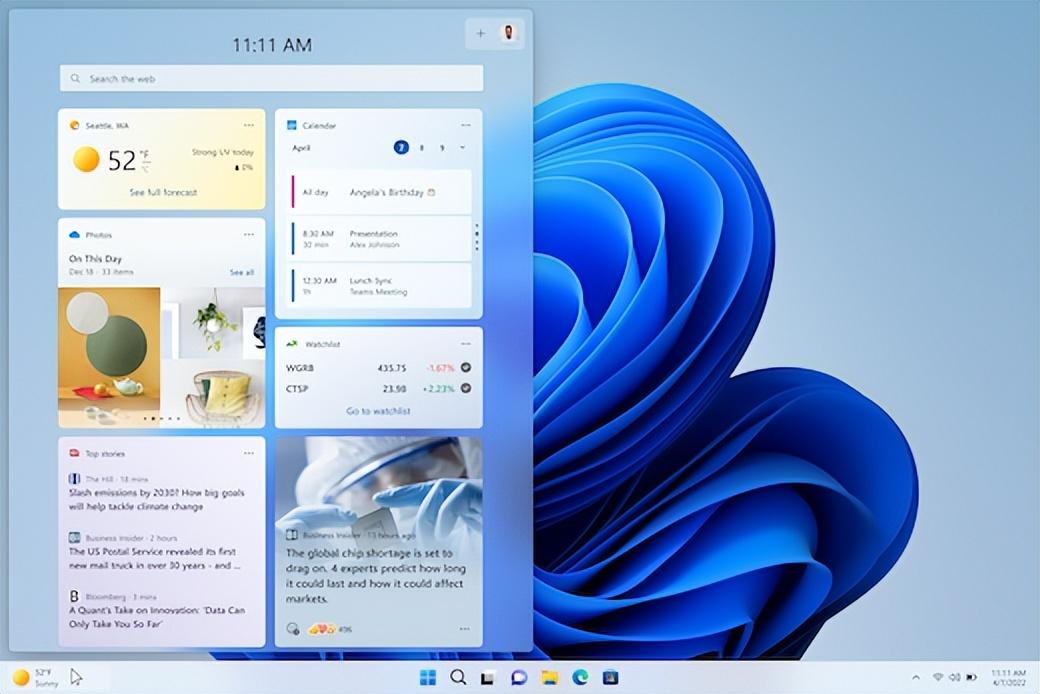Click the volume speaker tray icon

954,677
